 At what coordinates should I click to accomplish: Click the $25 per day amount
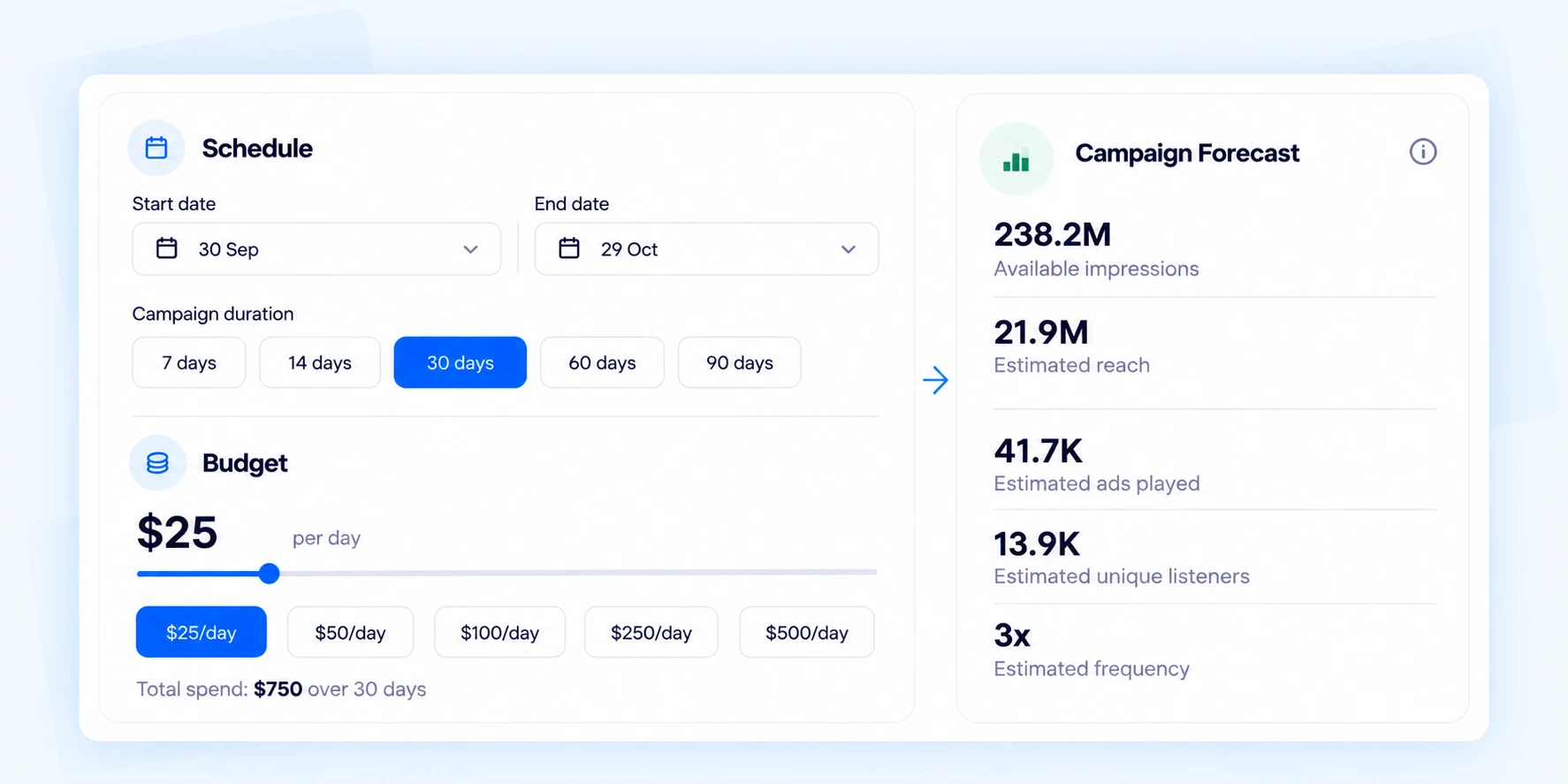[178, 532]
